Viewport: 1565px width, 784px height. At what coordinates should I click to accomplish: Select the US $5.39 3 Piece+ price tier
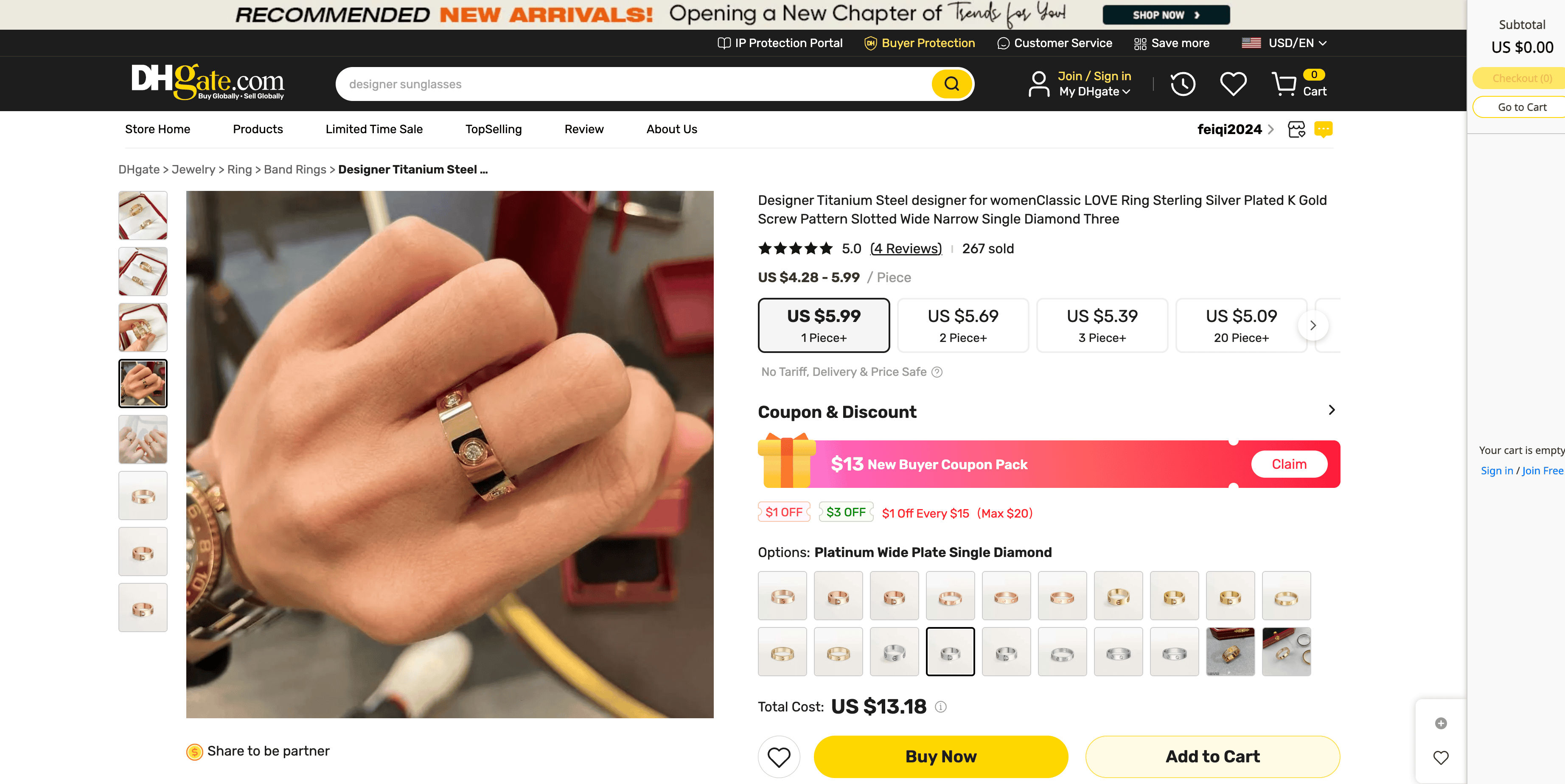(x=1102, y=325)
